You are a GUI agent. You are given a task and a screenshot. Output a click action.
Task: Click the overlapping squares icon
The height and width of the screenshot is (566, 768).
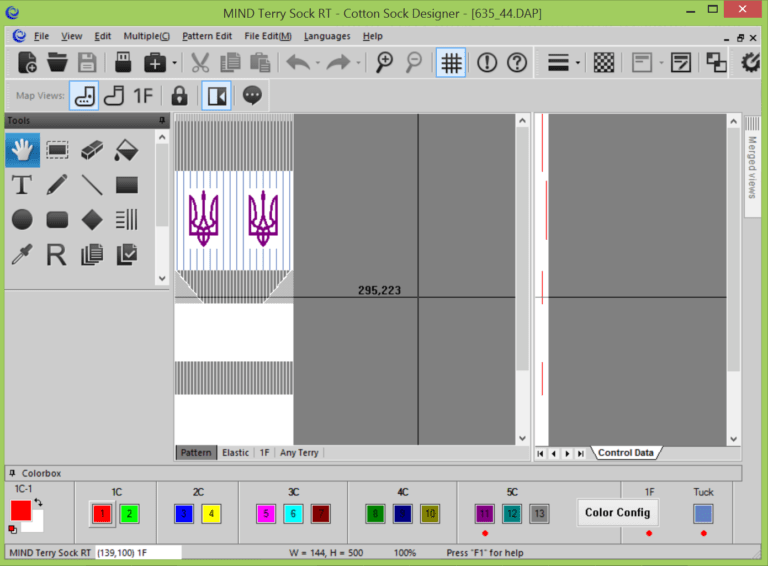(716, 63)
